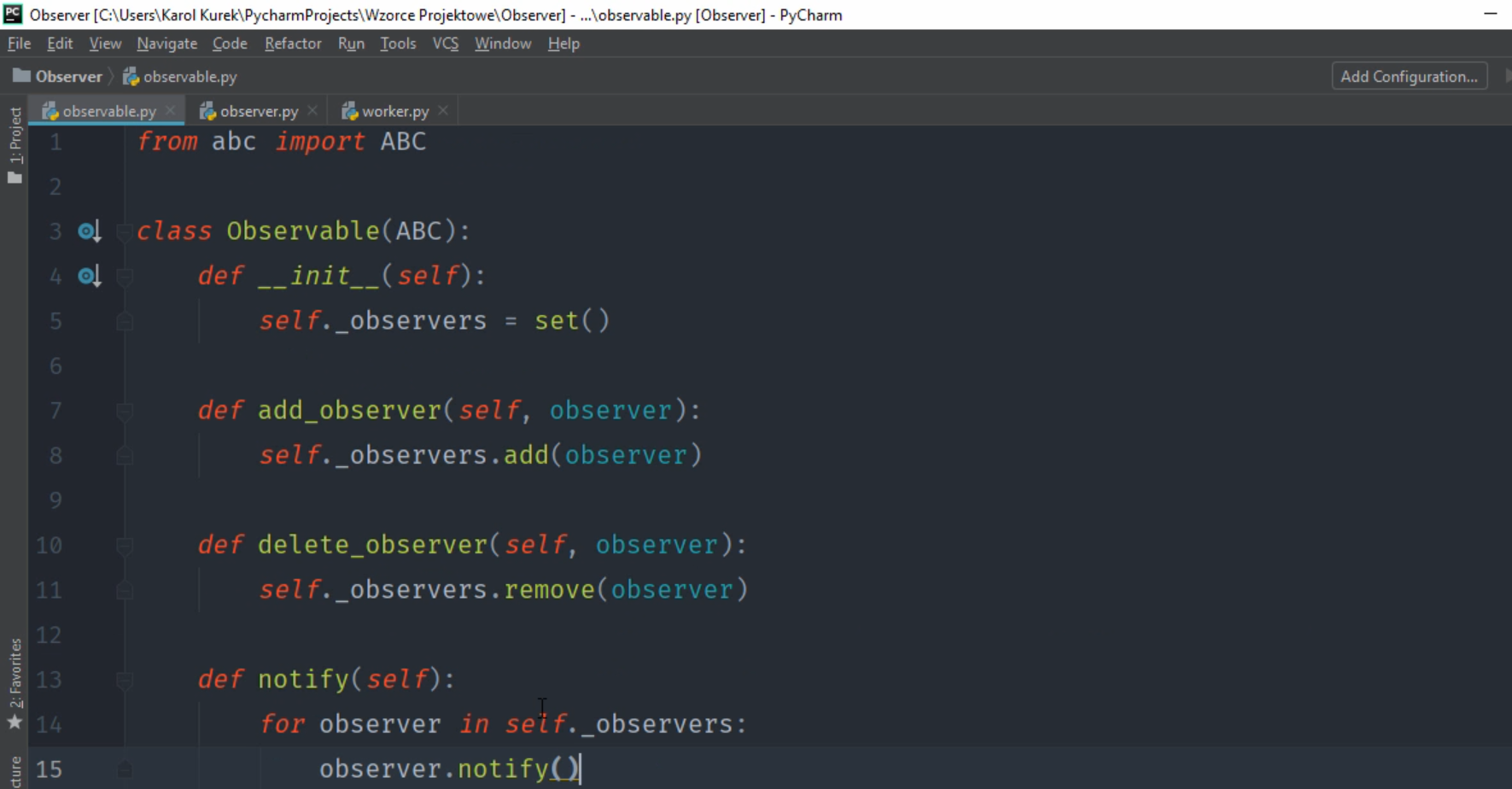Click the overridden-class gutter marker on line 3

89,231
